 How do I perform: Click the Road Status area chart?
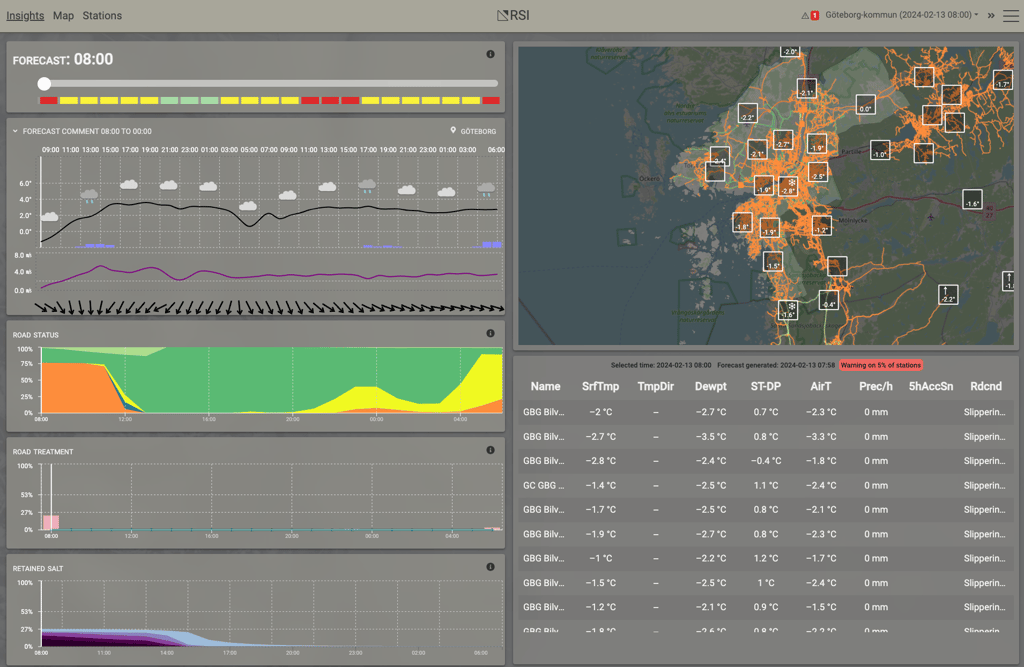coord(272,380)
